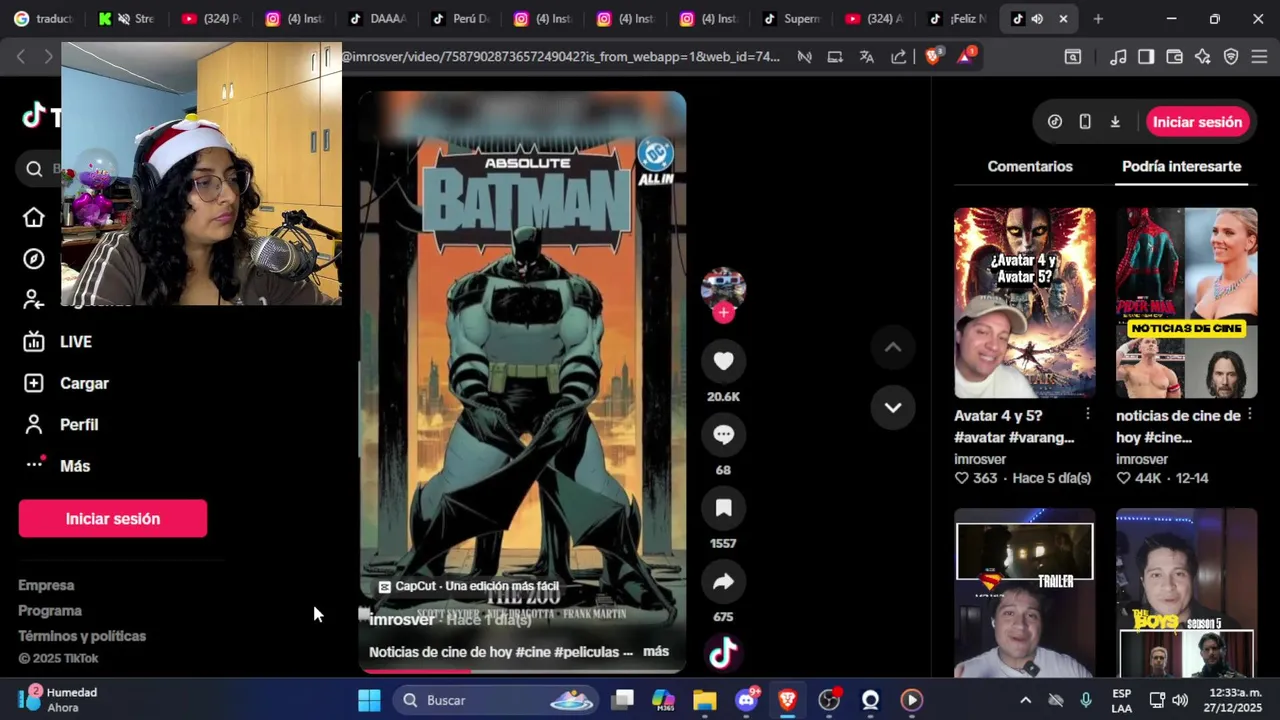The width and height of the screenshot is (1280, 720).
Task: Show hidden system tray icons chevron
Action: tap(1025, 700)
